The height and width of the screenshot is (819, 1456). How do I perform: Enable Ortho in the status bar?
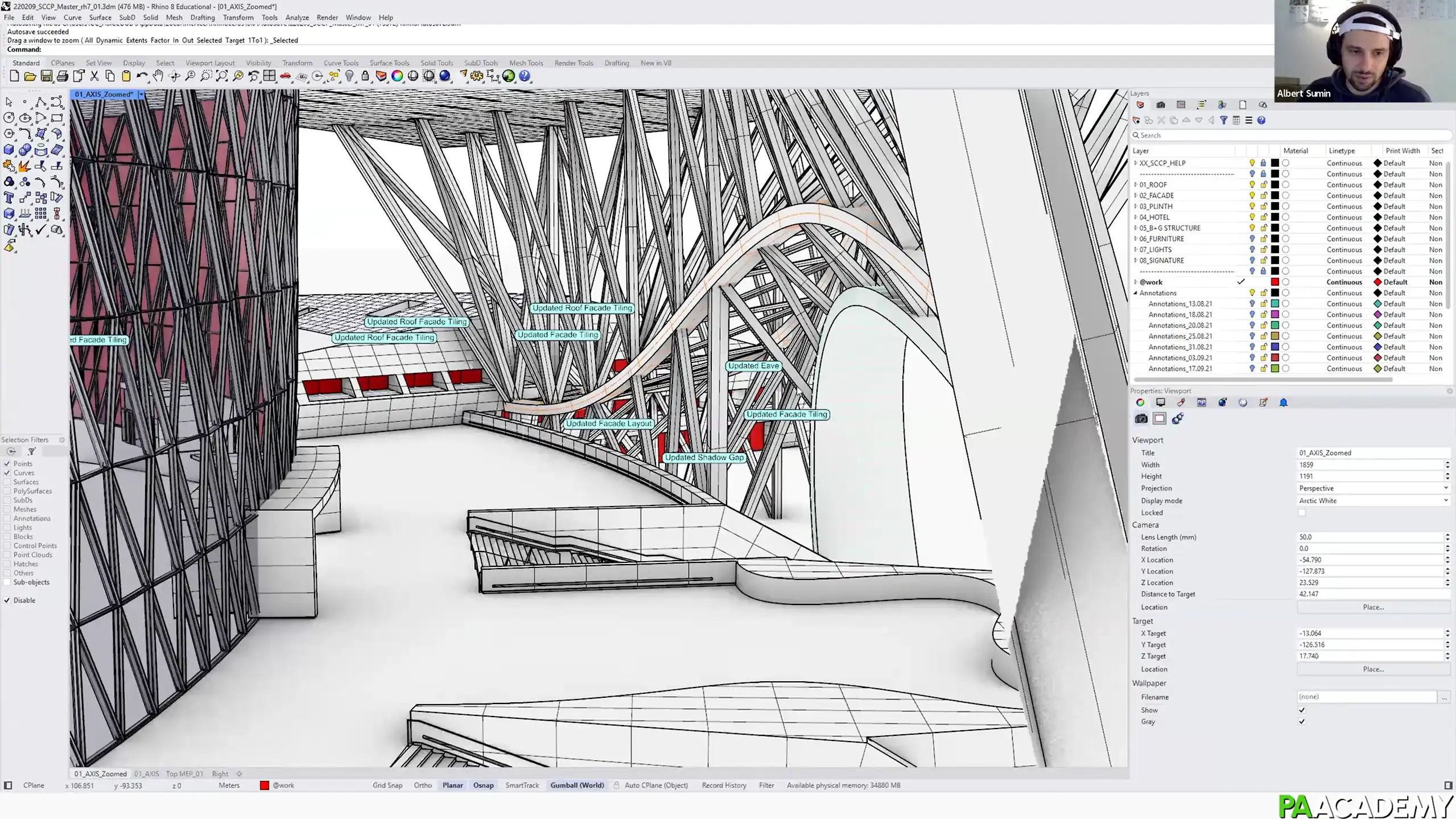coord(423,785)
